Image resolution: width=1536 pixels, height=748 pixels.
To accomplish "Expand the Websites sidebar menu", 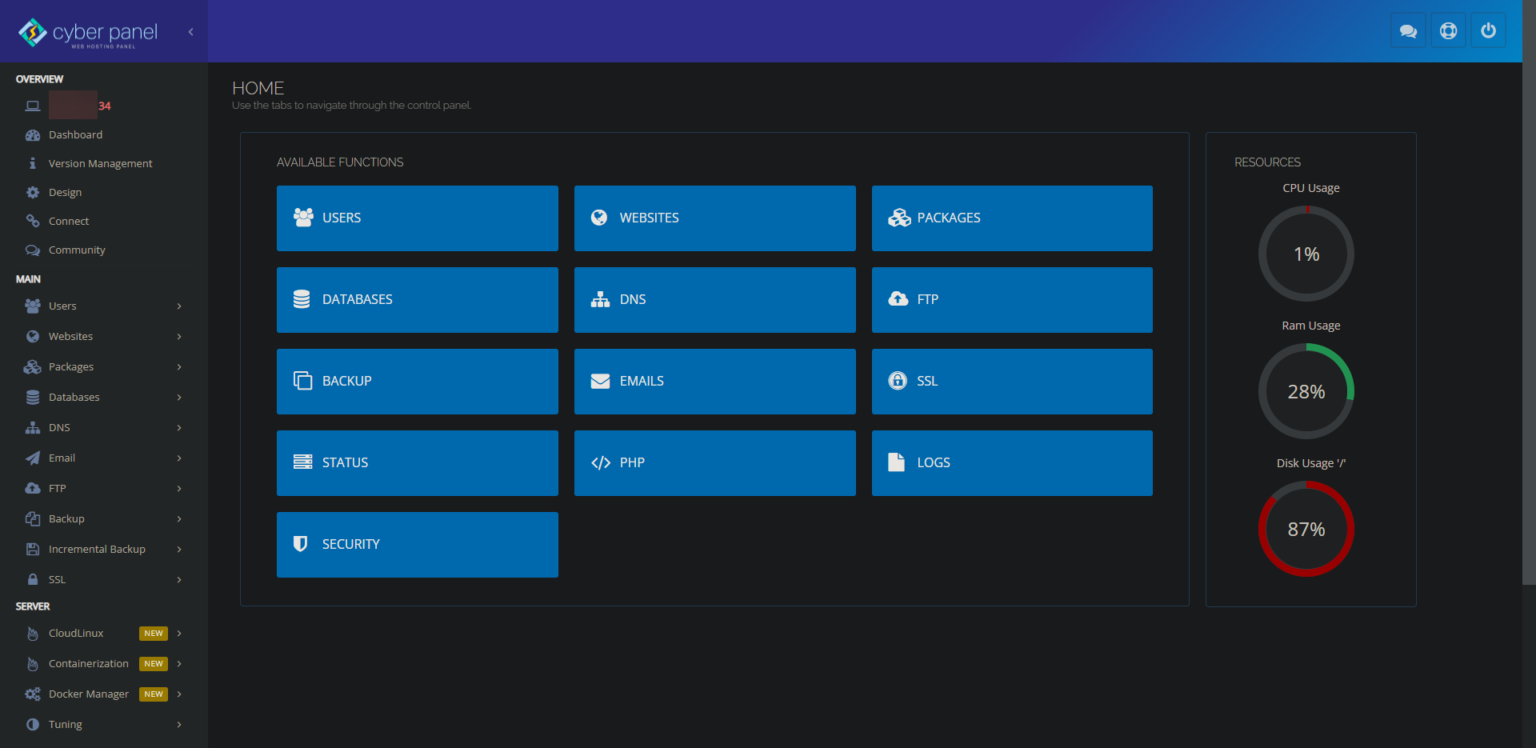I will (x=102, y=336).
